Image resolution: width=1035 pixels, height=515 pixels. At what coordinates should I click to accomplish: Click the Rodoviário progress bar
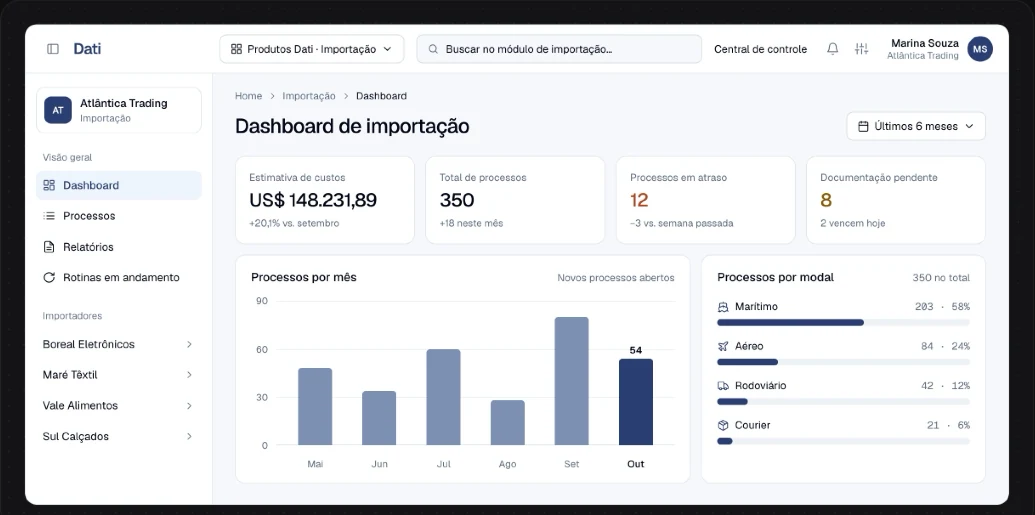pyautogui.click(x=844, y=401)
